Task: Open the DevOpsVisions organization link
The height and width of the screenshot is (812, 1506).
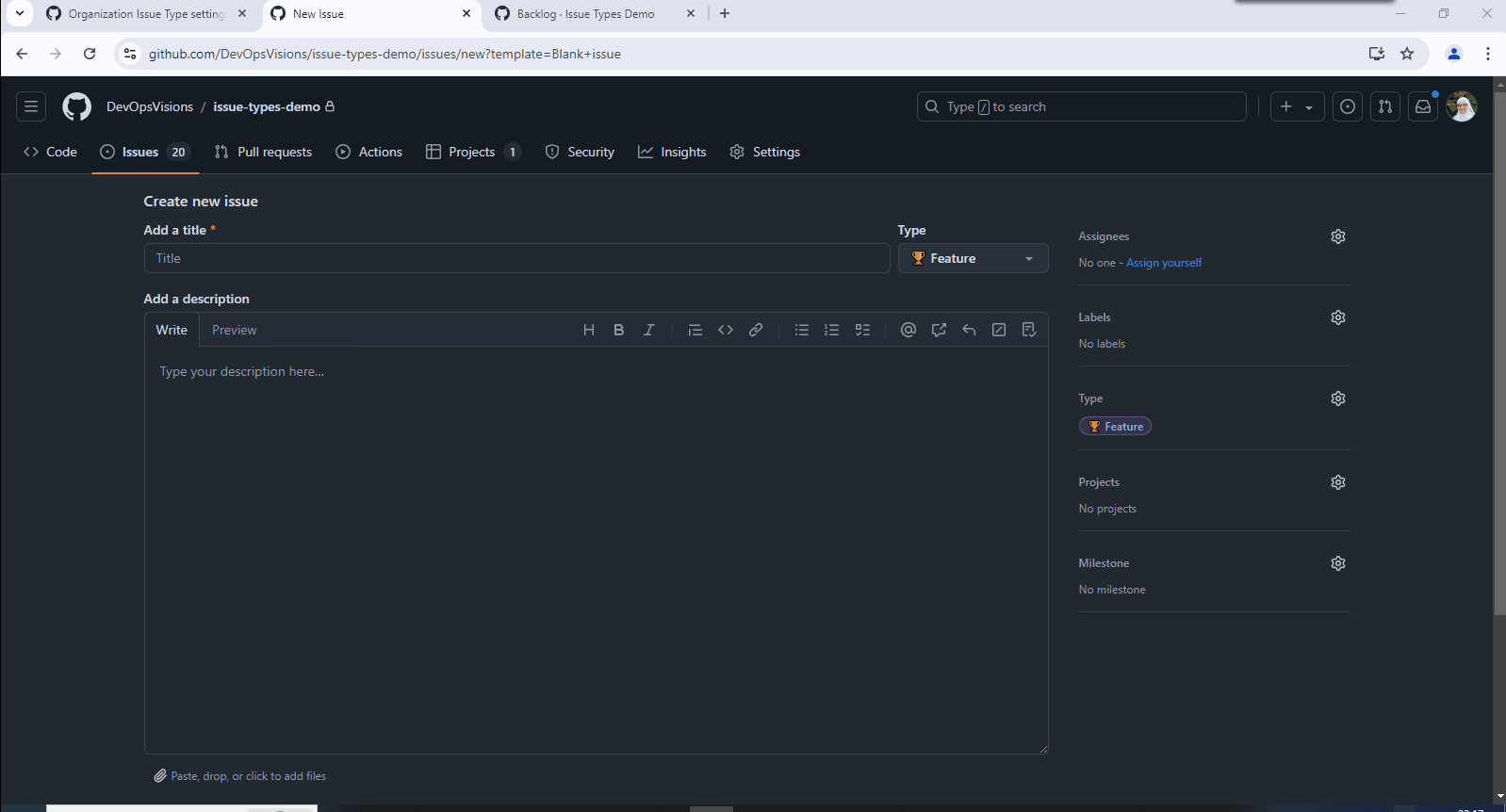Action: [x=150, y=106]
